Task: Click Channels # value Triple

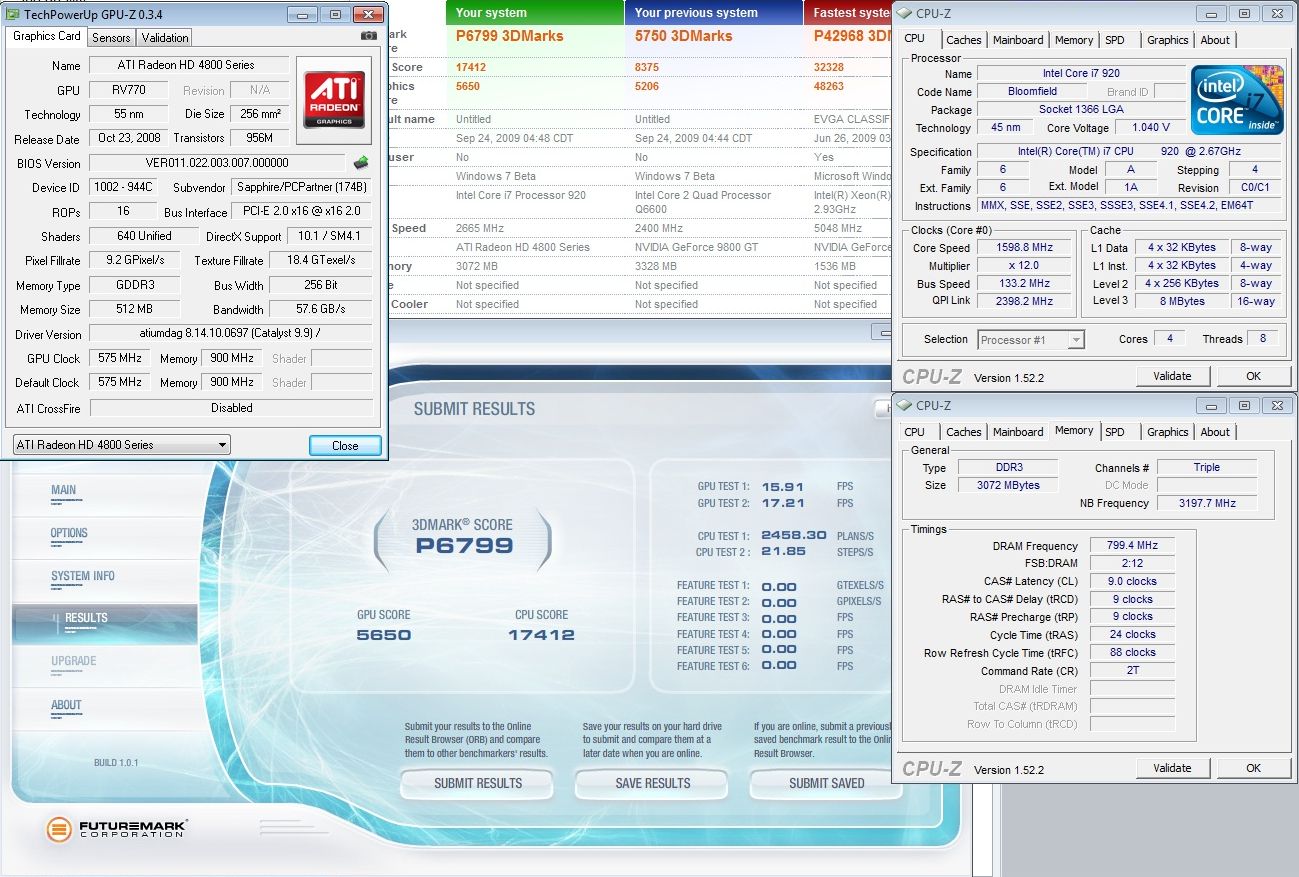Action: click(x=1206, y=468)
